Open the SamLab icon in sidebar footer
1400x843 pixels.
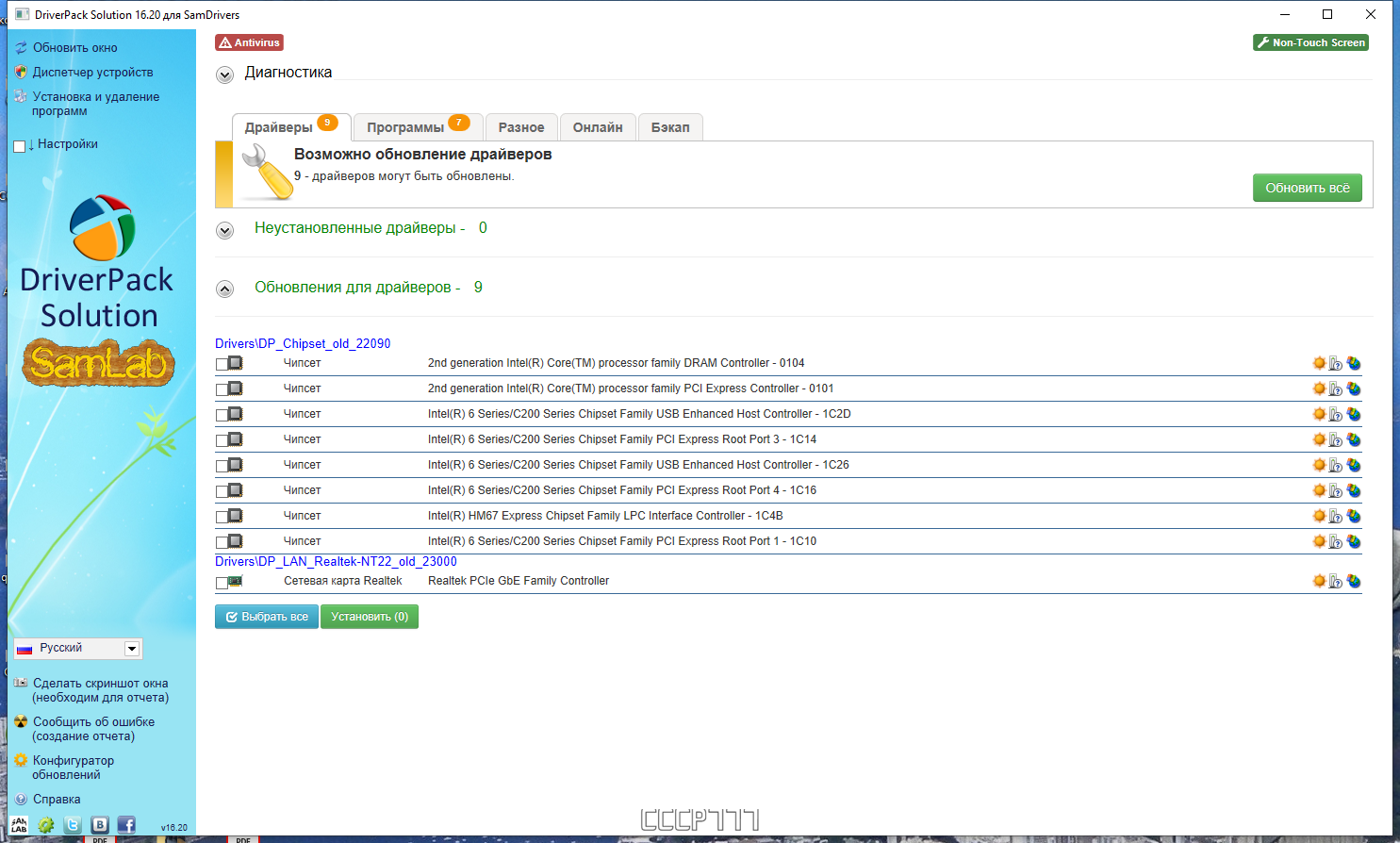(19, 825)
